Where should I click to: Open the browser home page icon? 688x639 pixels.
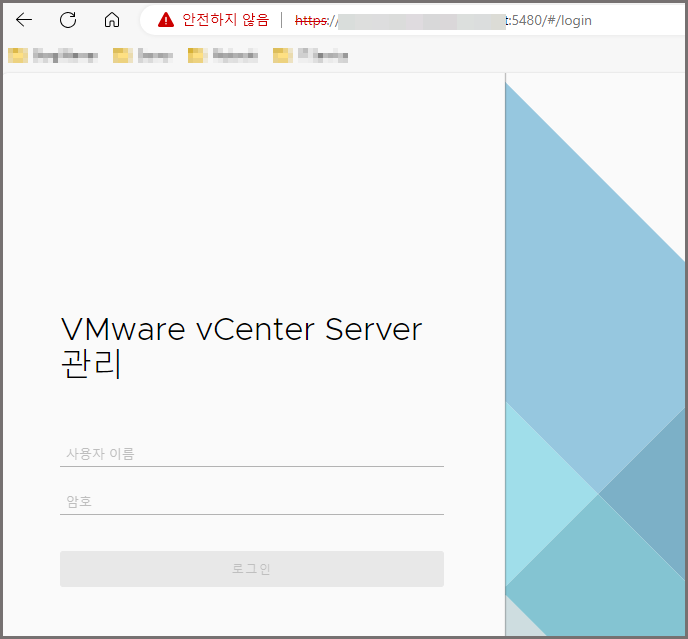coord(112,20)
